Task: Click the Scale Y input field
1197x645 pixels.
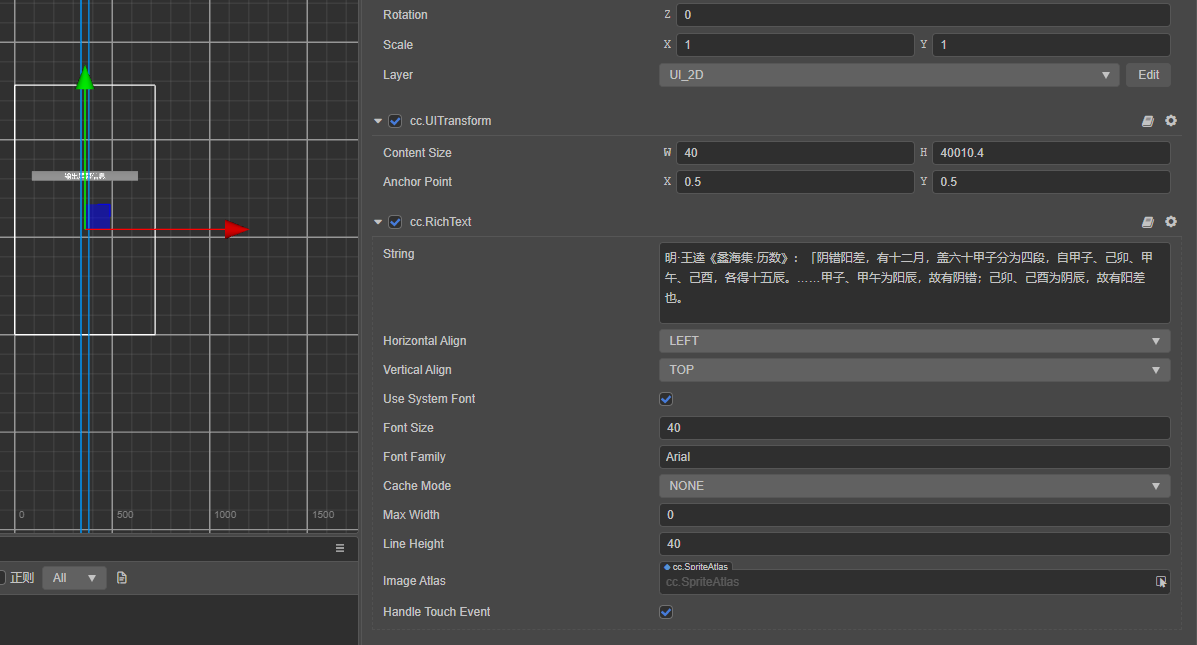Action: (1051, 45)
